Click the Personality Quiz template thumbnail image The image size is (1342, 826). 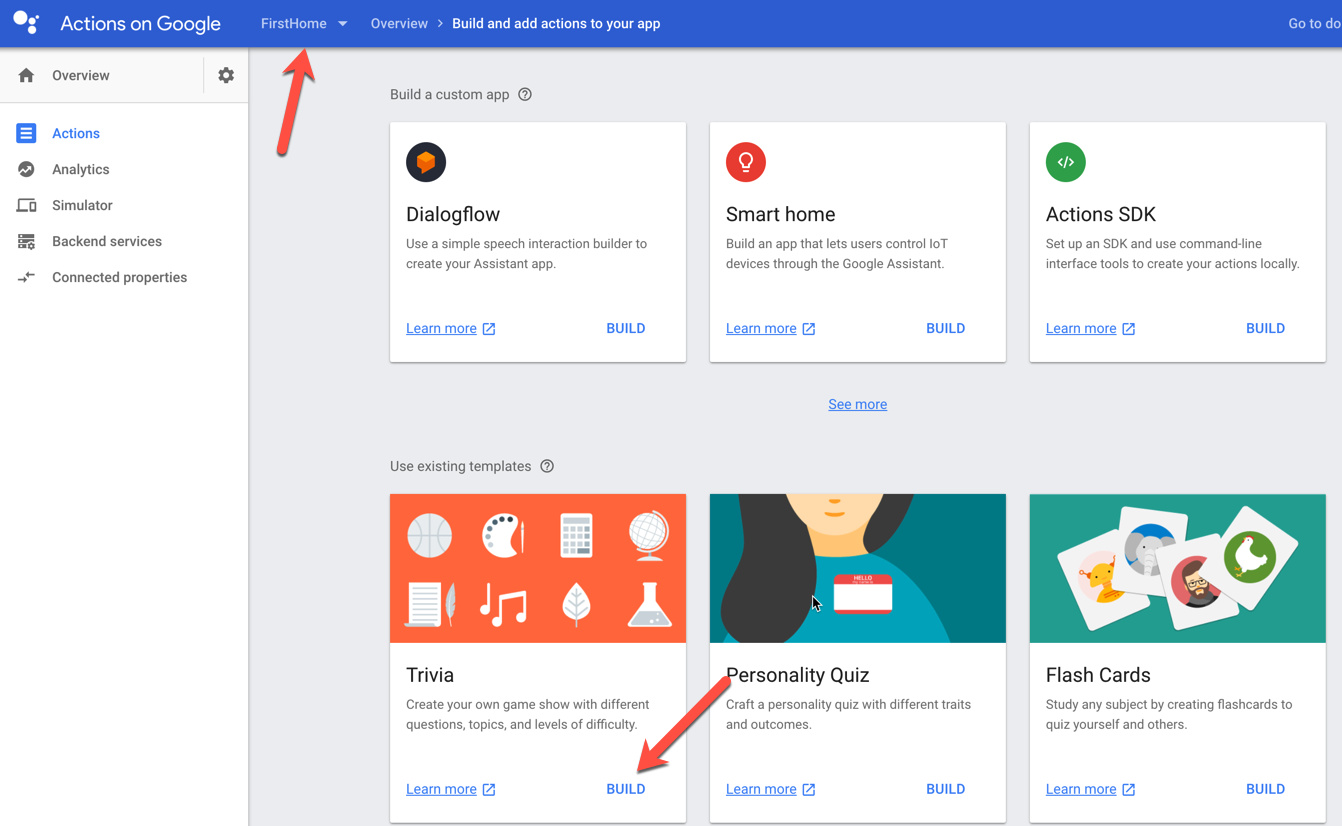[858, 568]
